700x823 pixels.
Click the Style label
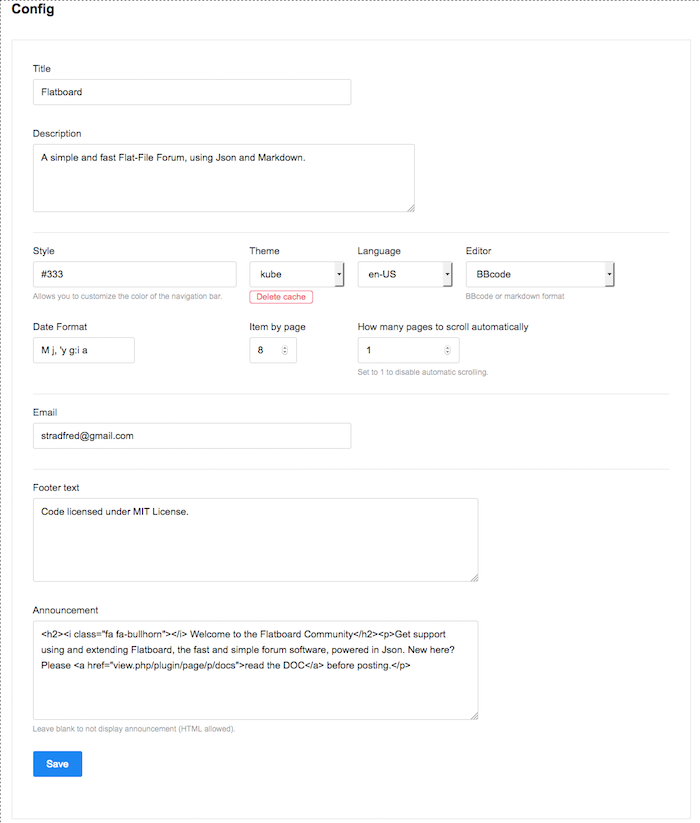pyautogui.click(x=44, y=251)
